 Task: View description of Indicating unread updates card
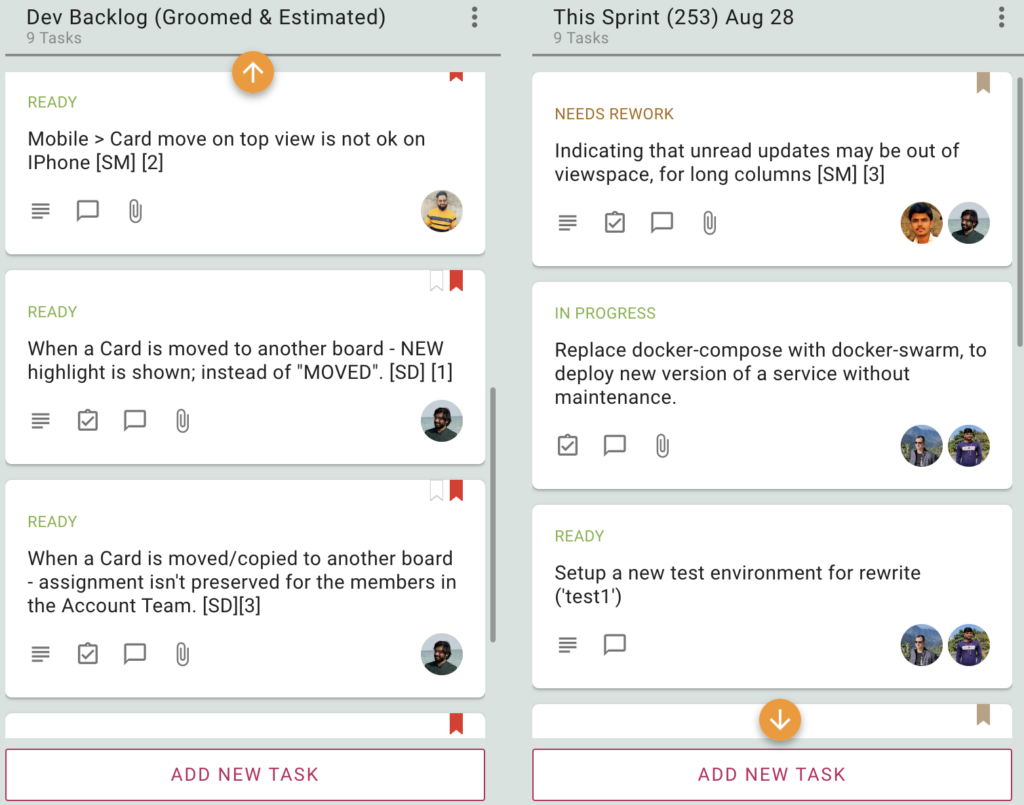[x=568, y=223]
